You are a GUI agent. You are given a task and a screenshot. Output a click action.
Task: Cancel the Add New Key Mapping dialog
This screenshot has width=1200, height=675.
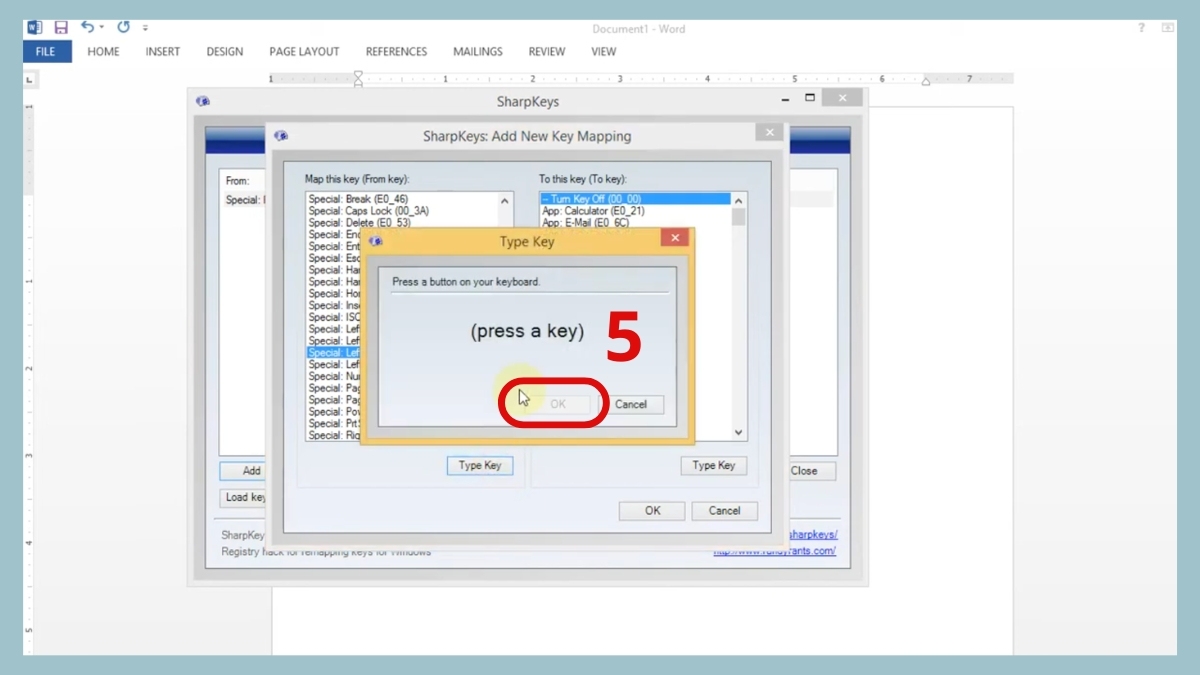pos(725,510)
